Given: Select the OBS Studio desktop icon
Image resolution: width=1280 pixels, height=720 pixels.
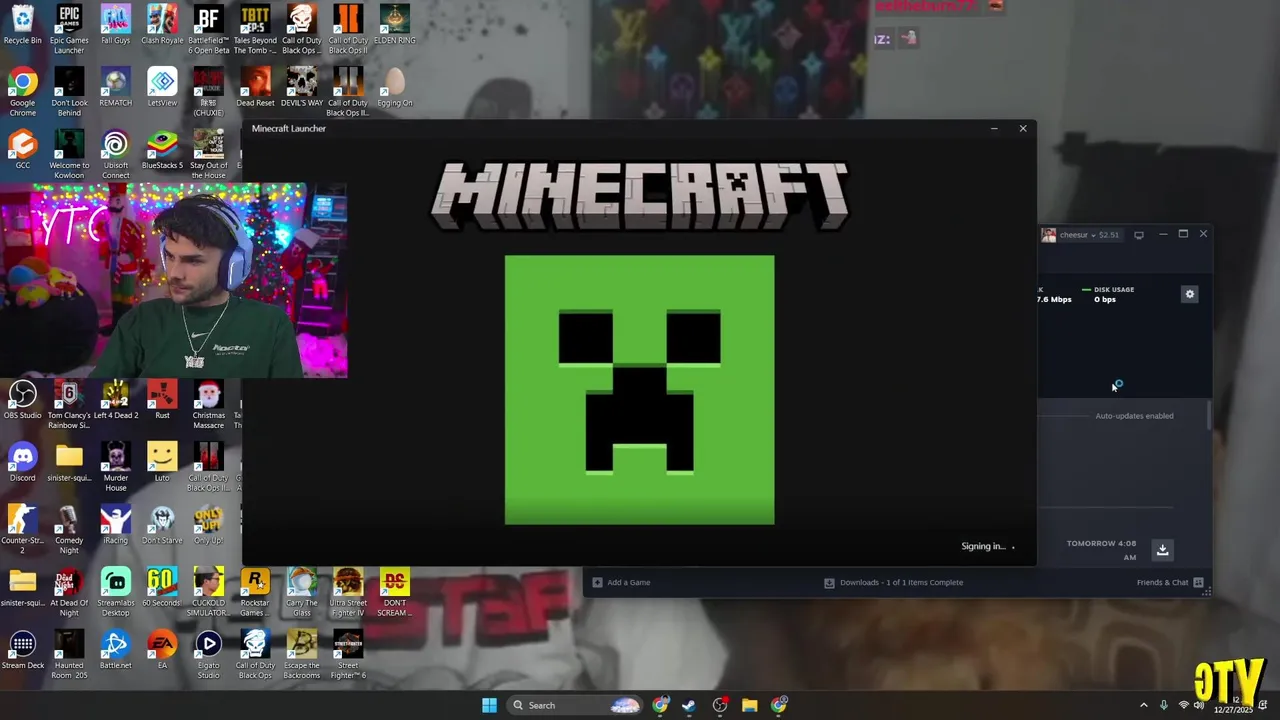Looking at the screenshot, I should point(22,400).
